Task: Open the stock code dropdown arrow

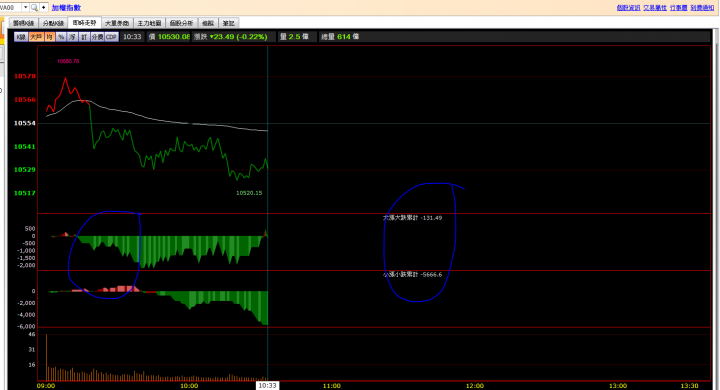Action: pyautogui.click(x=26, y=7)
